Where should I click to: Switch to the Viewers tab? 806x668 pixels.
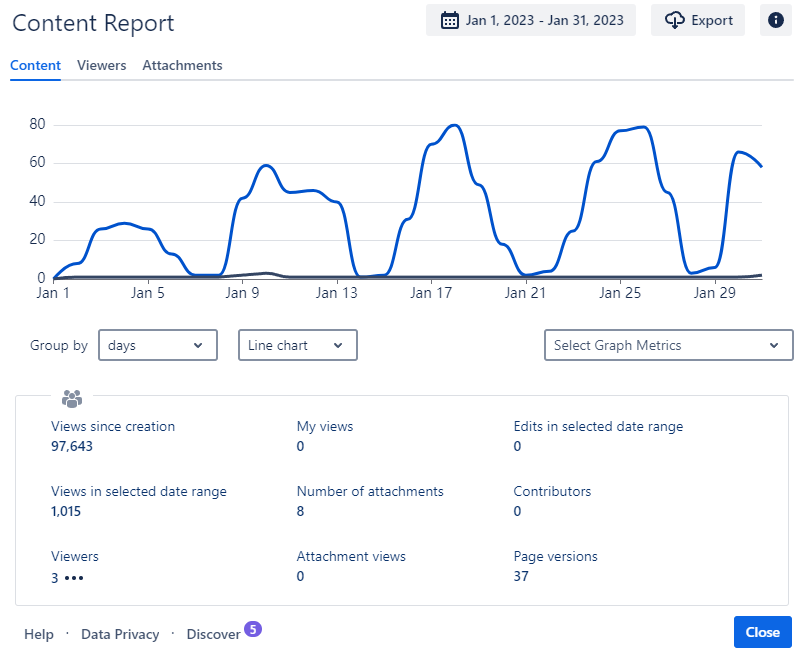[102, 65]
